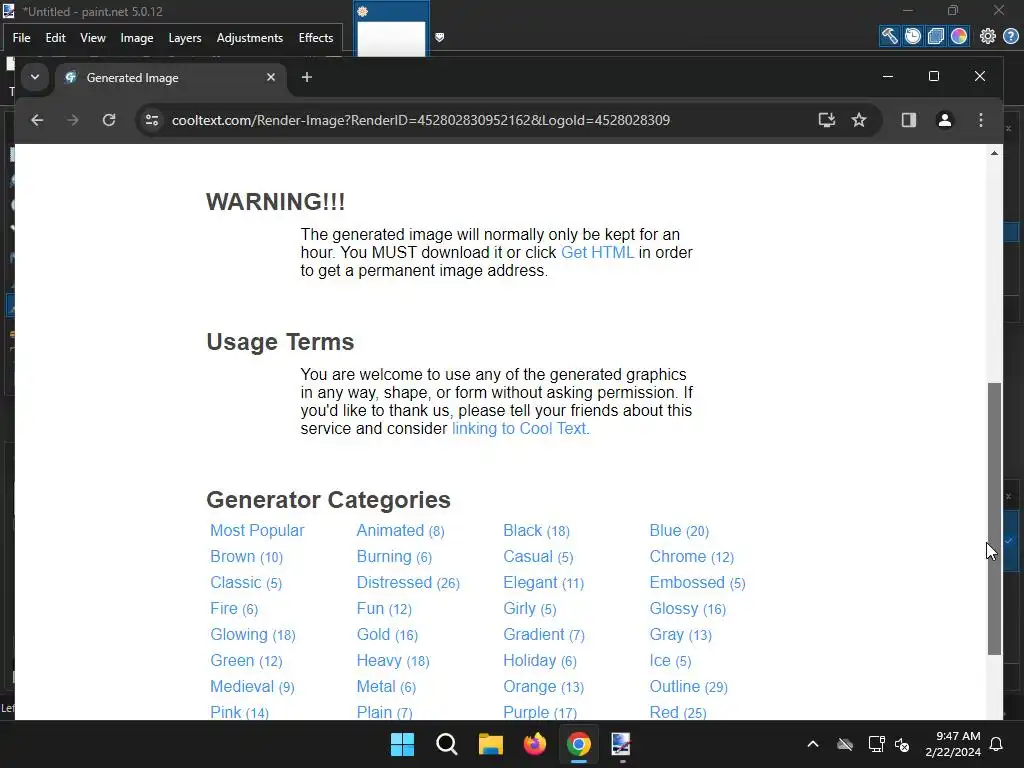Open the Layers menu in paint.net
Image resolution: width=1024 pixels, height=768 pixels.
point(185,38)
